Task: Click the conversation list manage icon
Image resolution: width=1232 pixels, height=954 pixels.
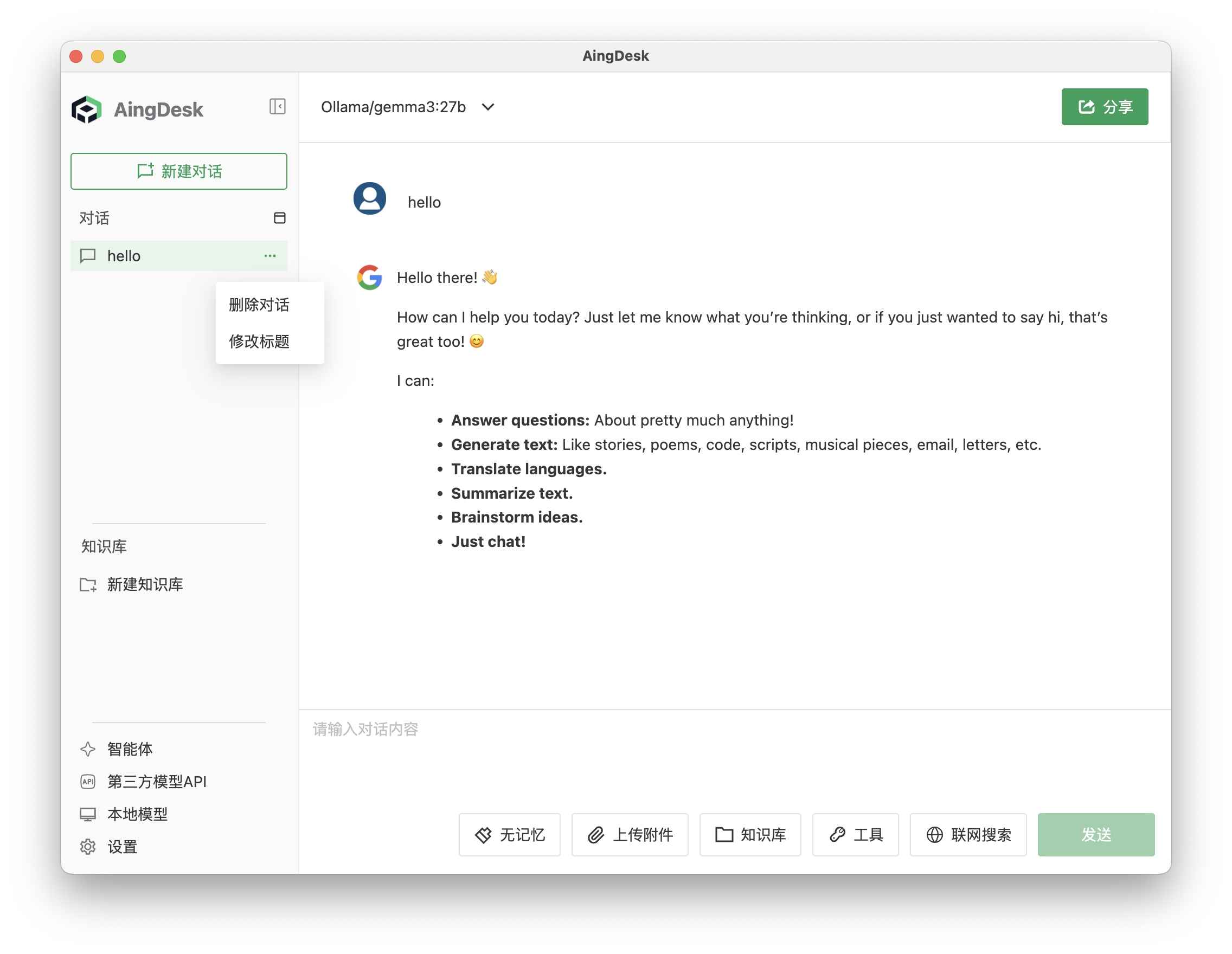Action: (x=279, y=218)
